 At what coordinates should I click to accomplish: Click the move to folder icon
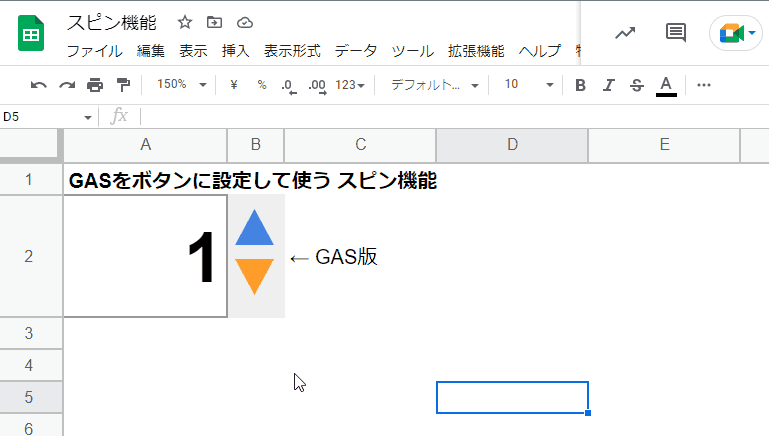click(x=214, y=22)
